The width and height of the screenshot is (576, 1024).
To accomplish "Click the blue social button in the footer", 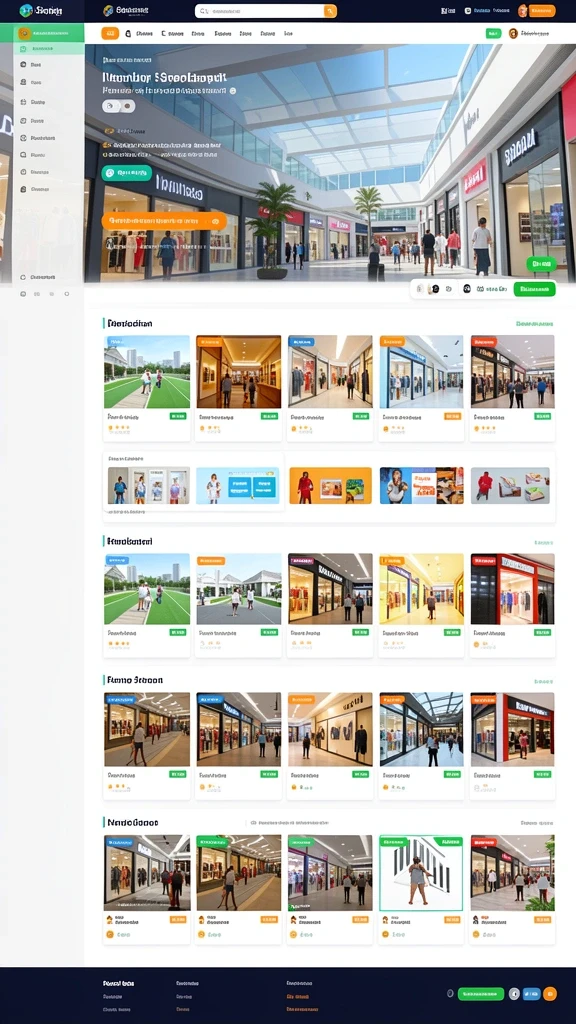I will [532, 994].
